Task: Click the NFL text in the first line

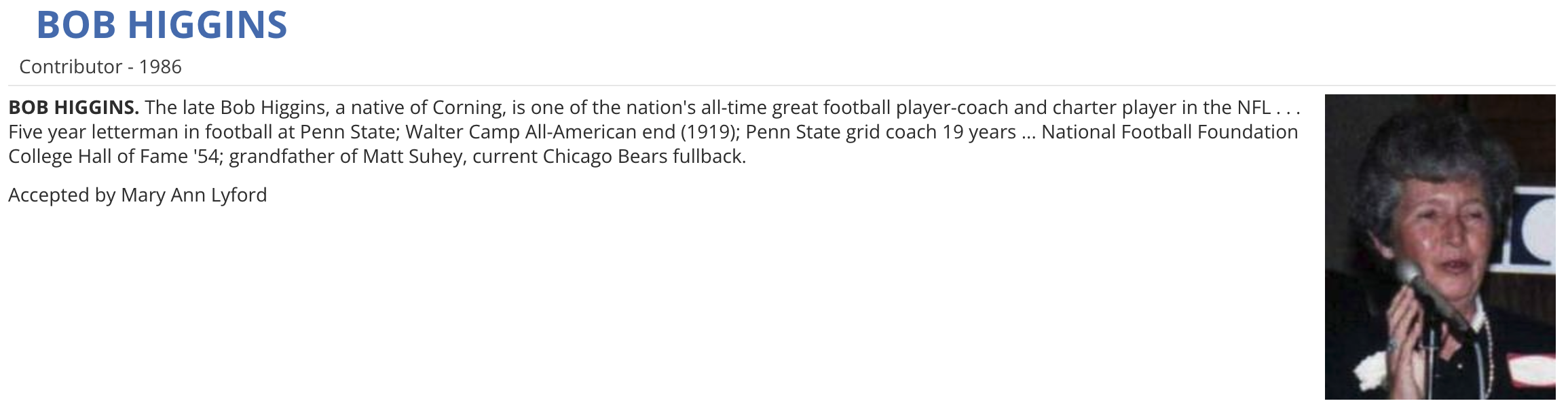Action: (x=1253, y=107)
